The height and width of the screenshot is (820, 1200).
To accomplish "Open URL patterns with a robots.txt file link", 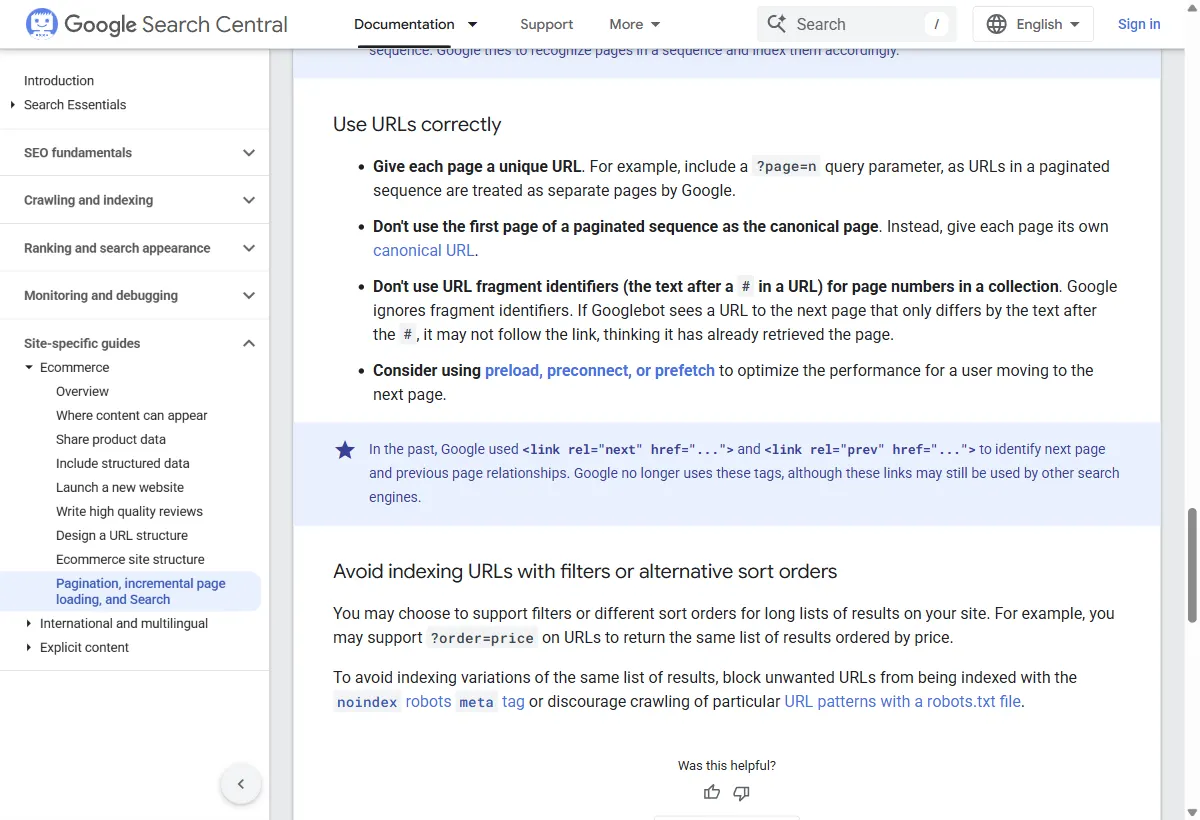I will click(x=903, y=702).
